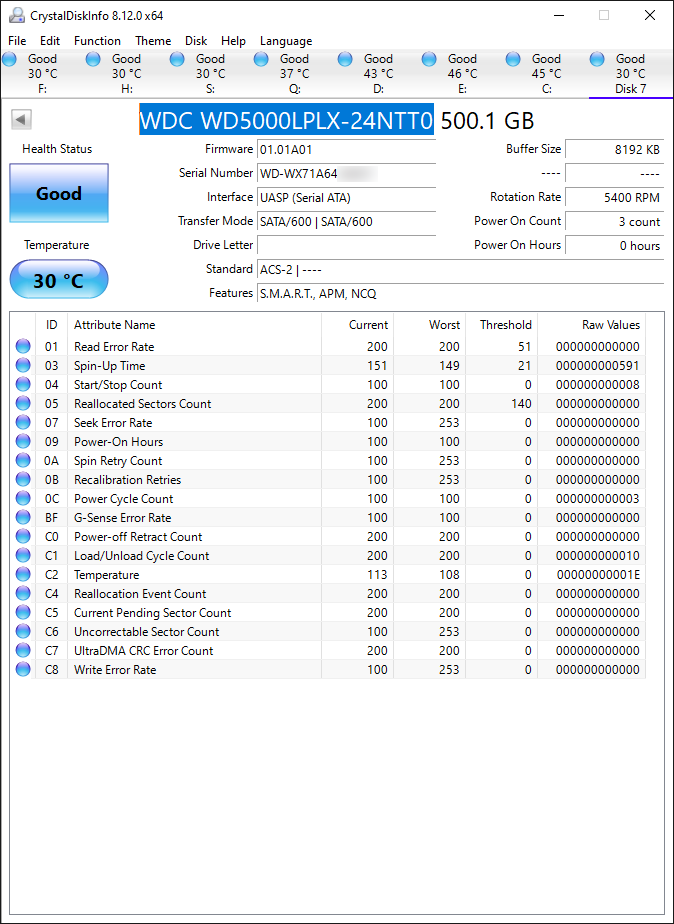
Task: Click the Firmware value field
Action: pyautogui.click(x=346, y=149)
